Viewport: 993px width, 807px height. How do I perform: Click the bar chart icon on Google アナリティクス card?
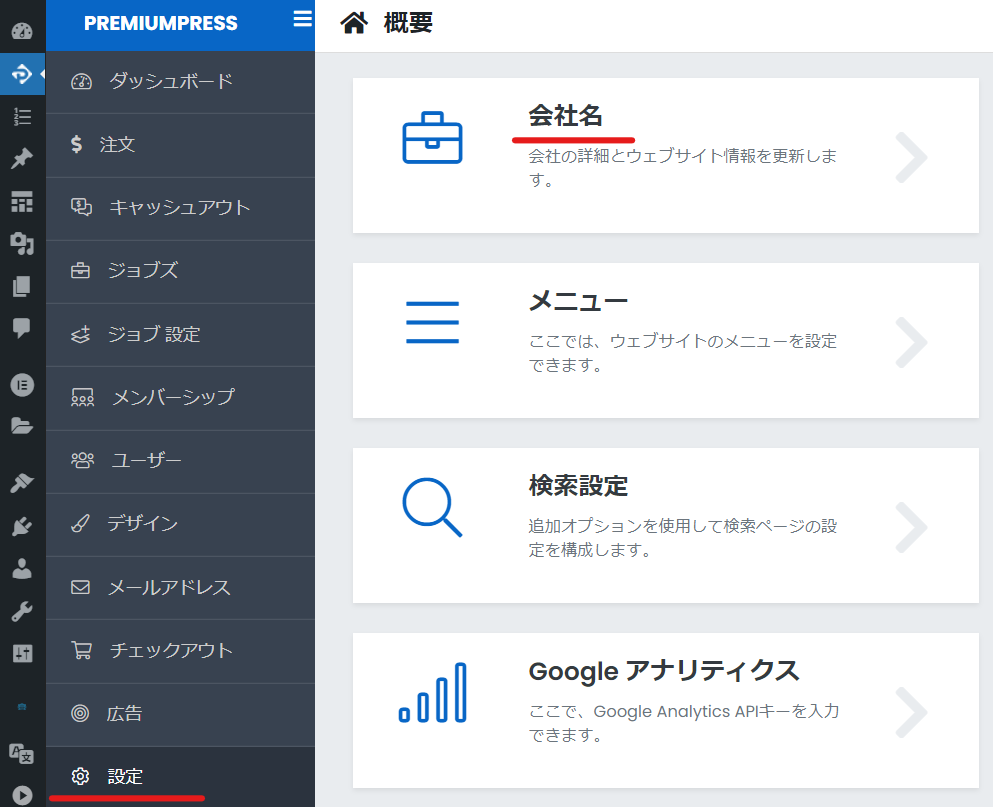click(433, 692)
